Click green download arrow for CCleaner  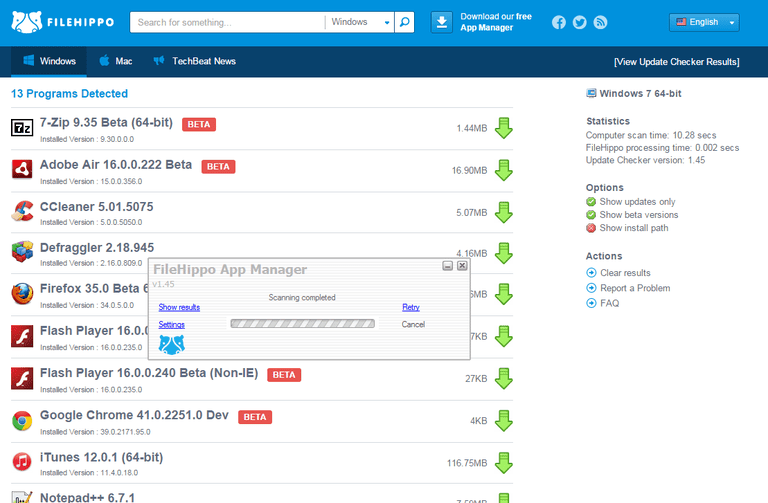pos(504,212)
